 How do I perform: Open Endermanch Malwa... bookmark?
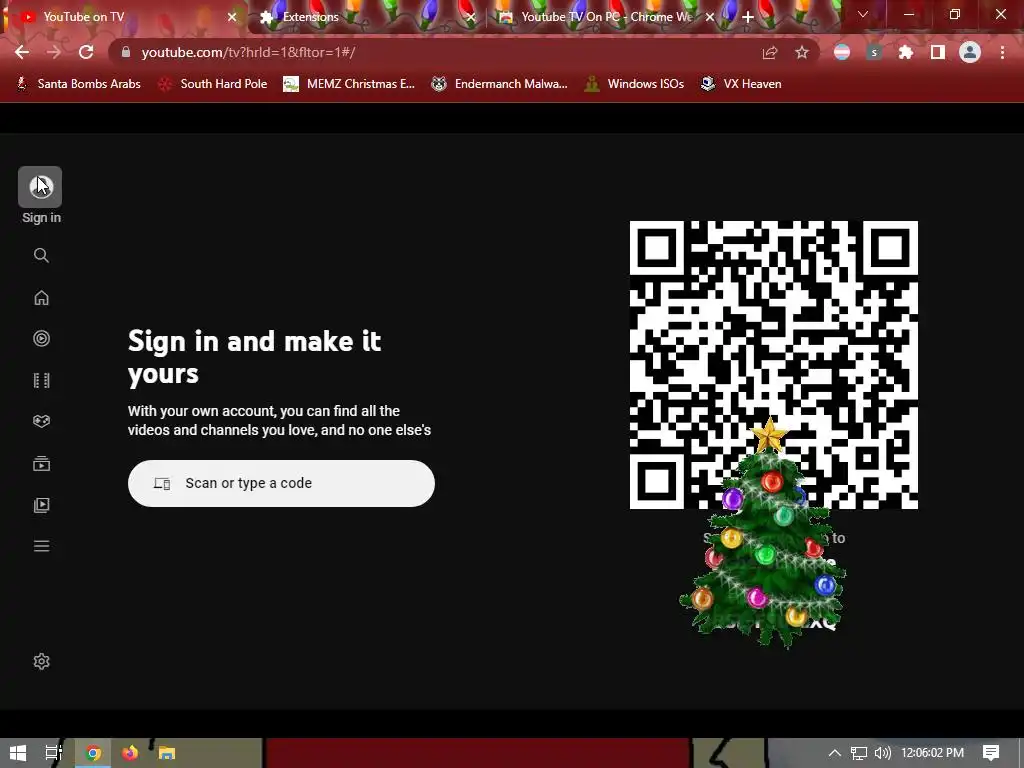500,84
